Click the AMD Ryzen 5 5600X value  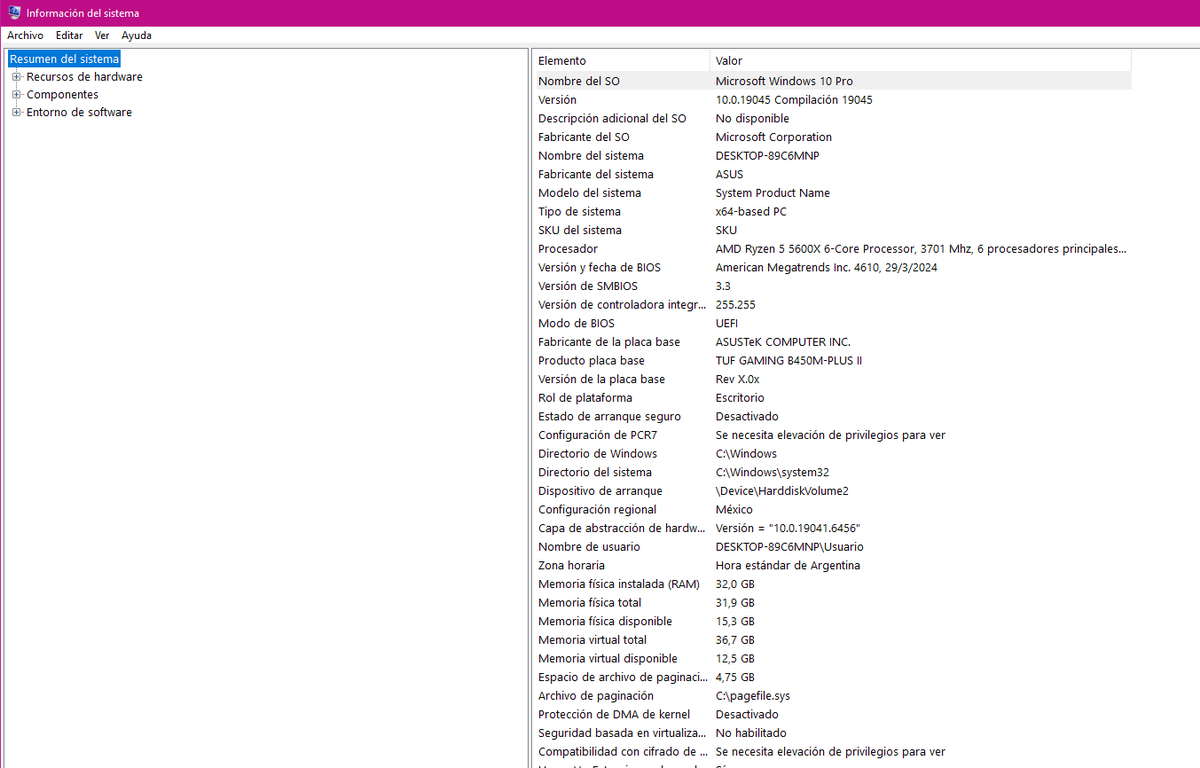point(921,249)
